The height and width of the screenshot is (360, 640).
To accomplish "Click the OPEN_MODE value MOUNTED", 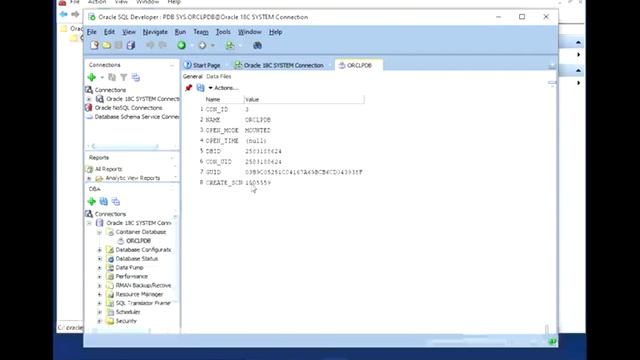I will click(258, 130).
